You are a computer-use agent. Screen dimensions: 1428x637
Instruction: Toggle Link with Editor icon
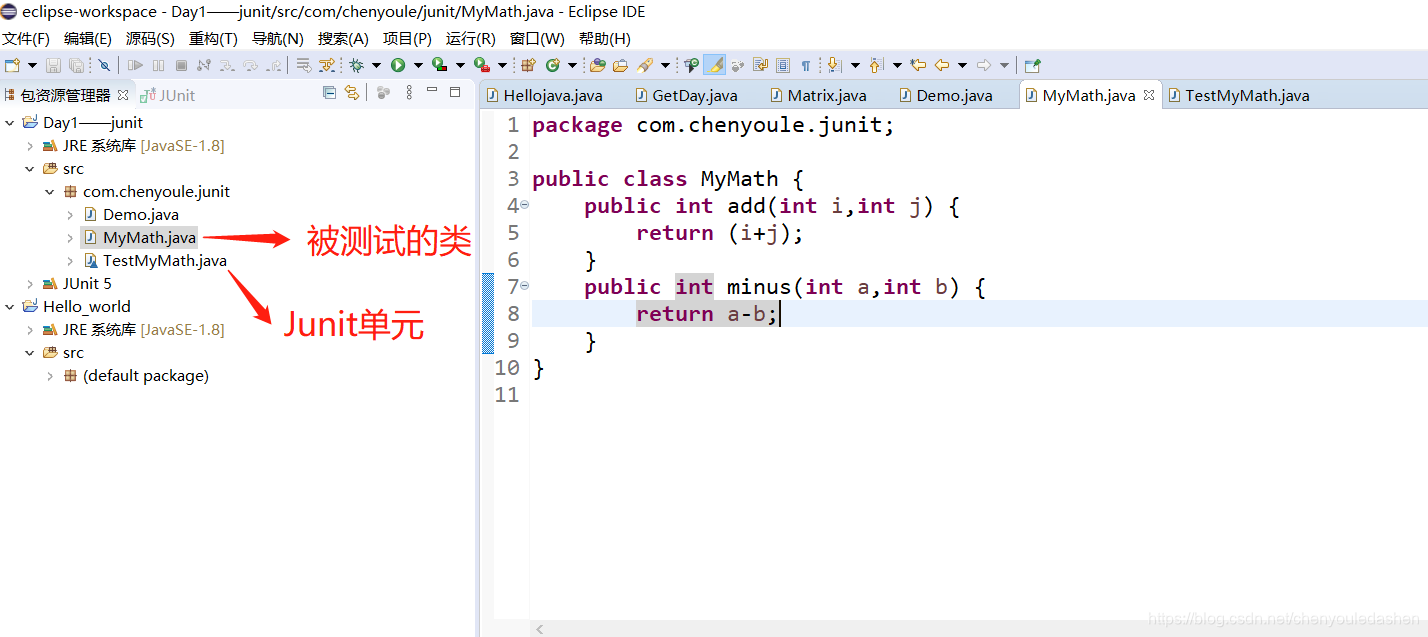coord(352,93)
